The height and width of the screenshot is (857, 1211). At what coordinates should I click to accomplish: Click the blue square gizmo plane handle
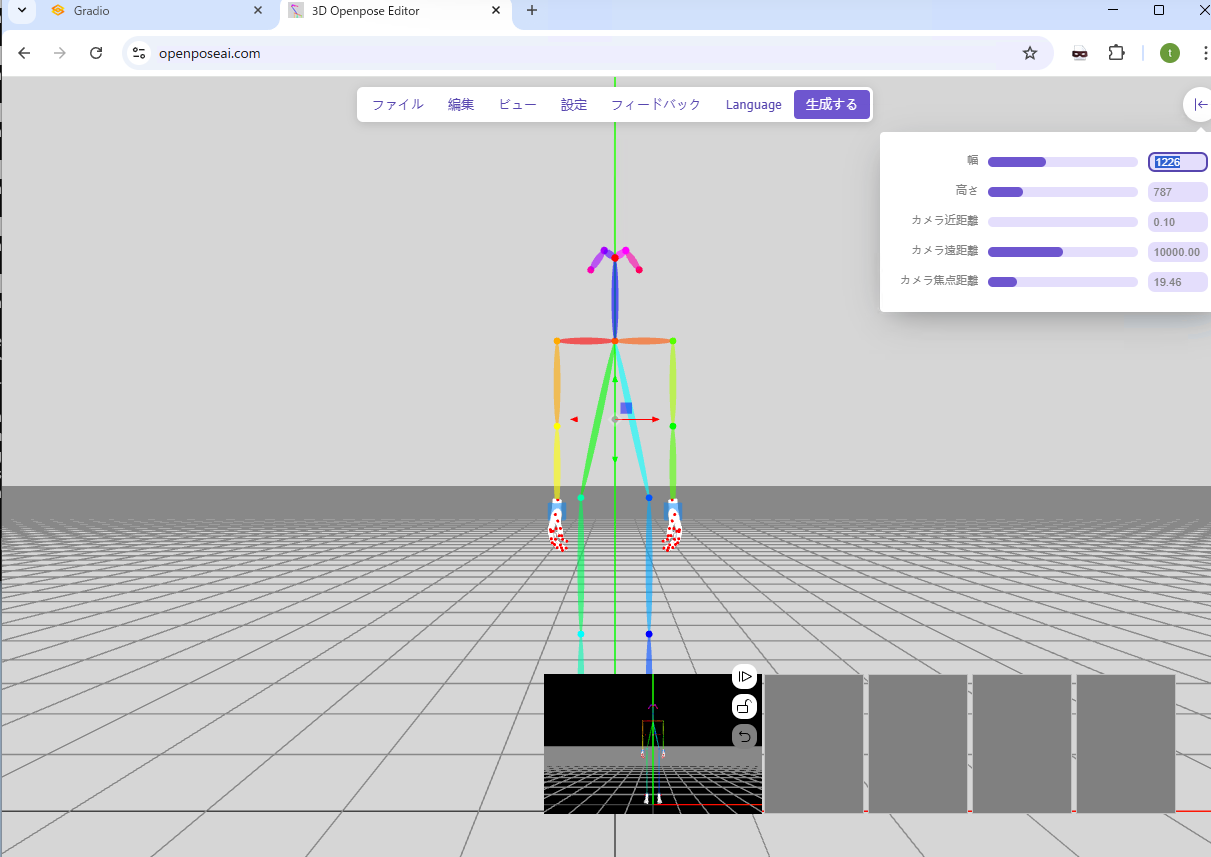pos(626,408)
